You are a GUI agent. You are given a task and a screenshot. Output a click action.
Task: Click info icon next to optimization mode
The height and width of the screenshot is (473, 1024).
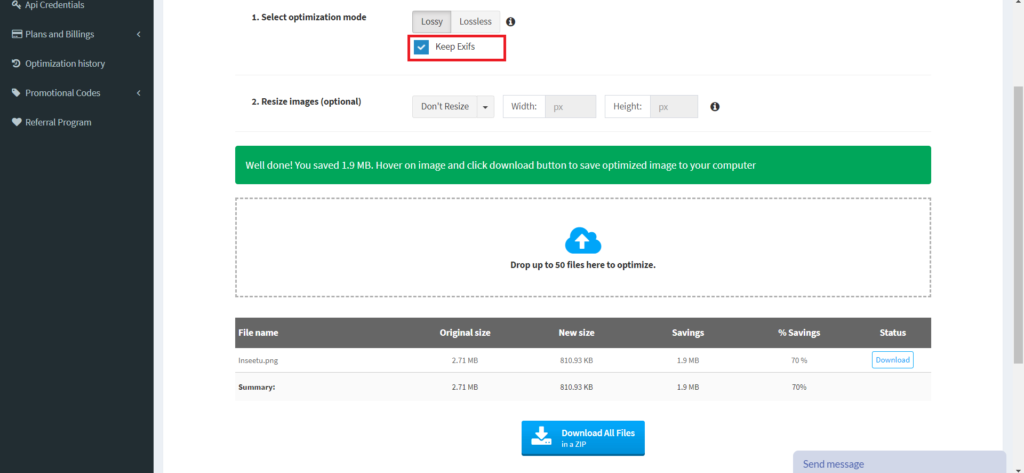(x=511, y=22)
